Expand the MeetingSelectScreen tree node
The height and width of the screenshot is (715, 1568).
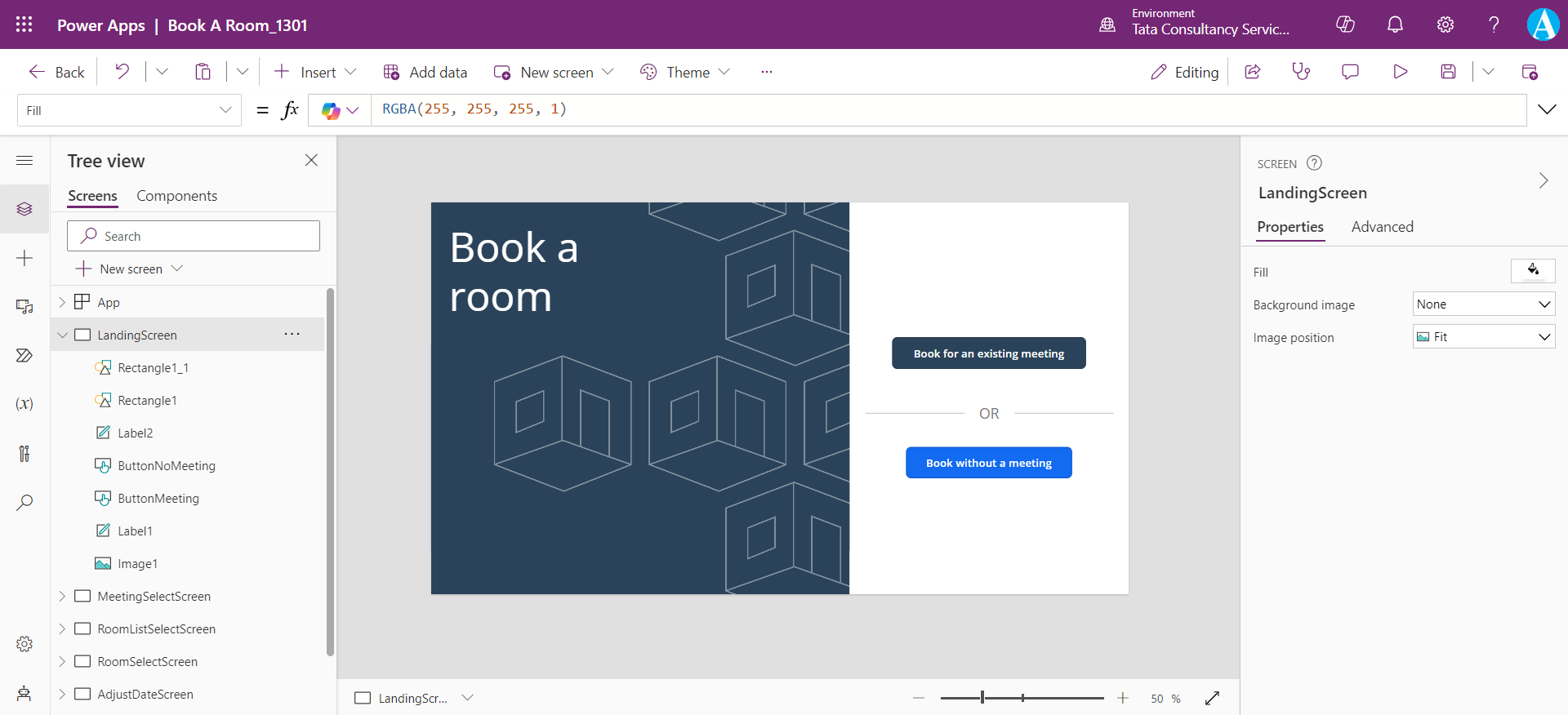(x=63, y=597)
